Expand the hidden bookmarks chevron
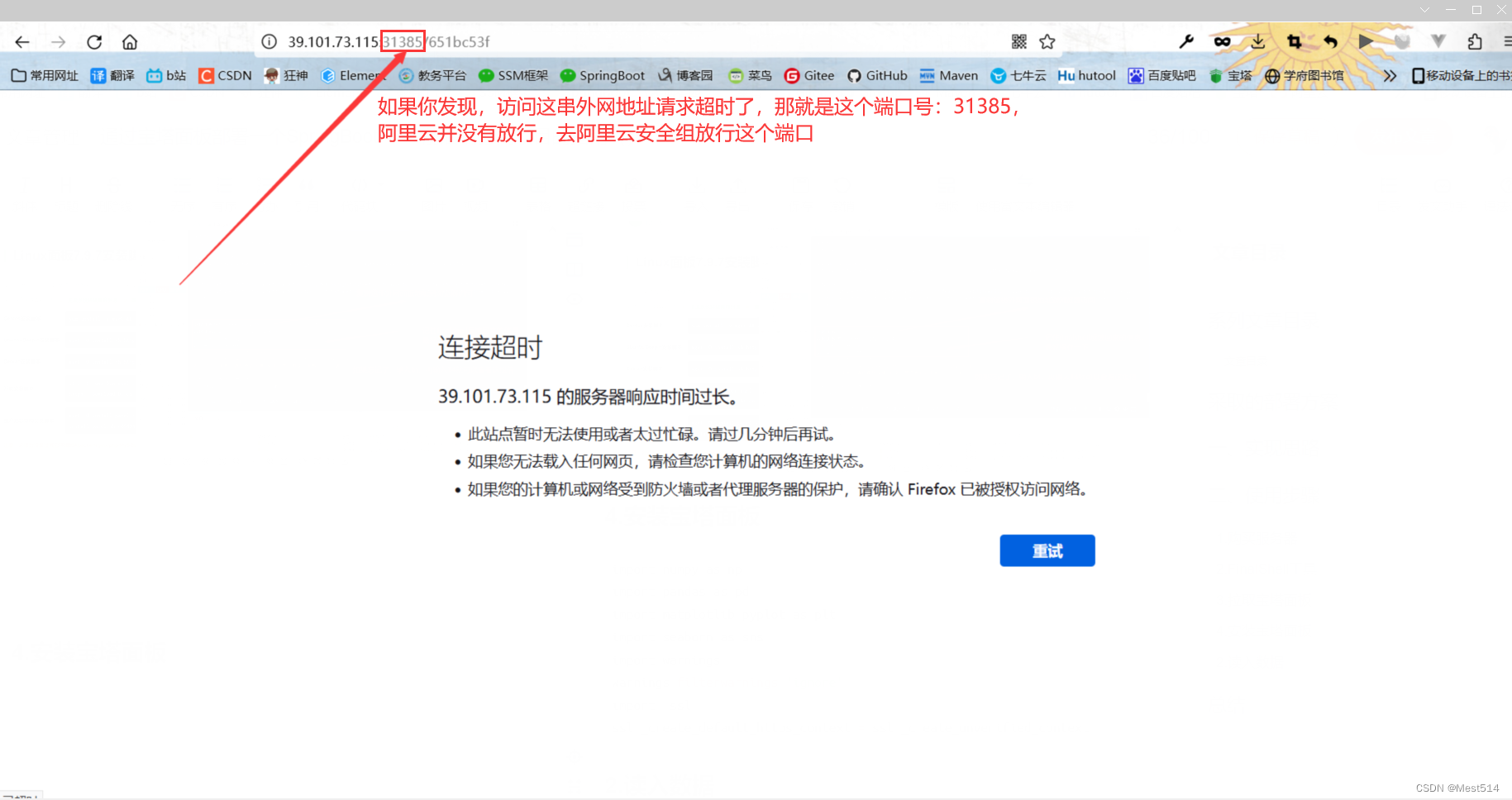 point(1390,75)
